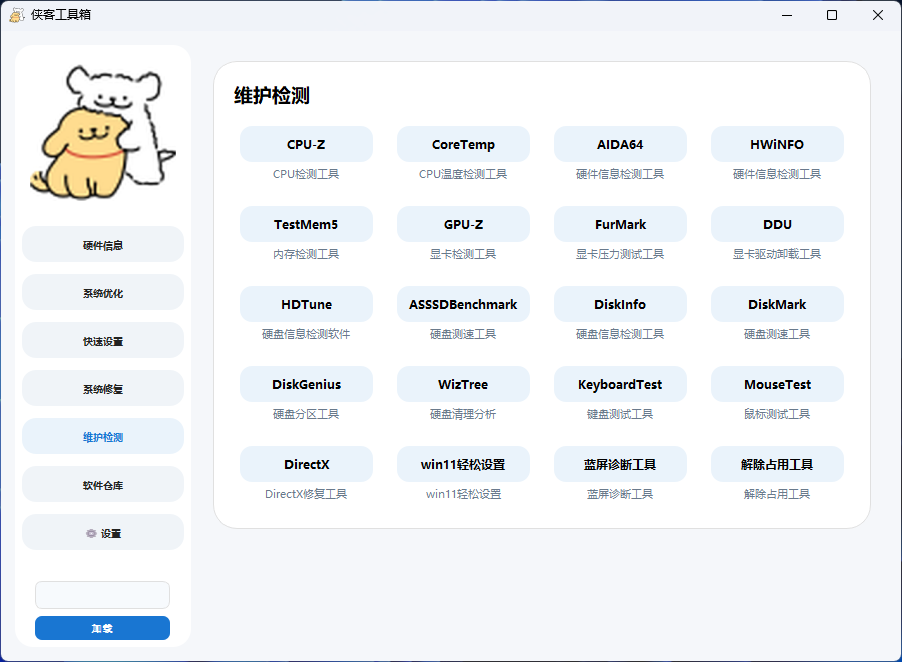Open 设置 with the gear icon
Viewport: 902px width, 662px height.
pos(103,533)
